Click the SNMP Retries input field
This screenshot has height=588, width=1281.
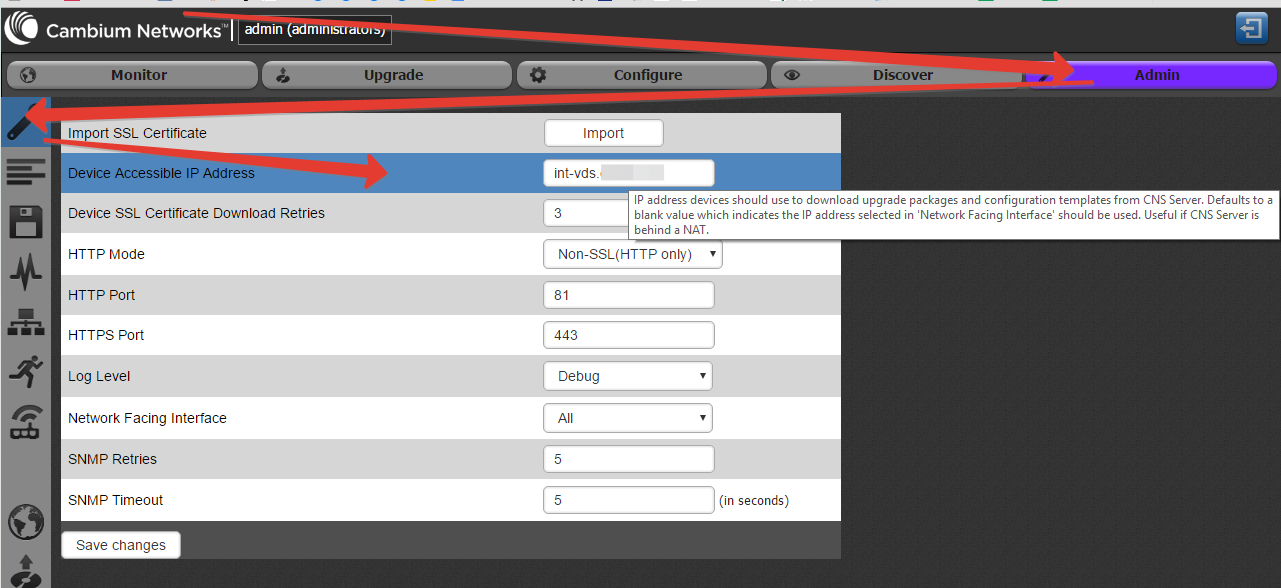[629, 459]
